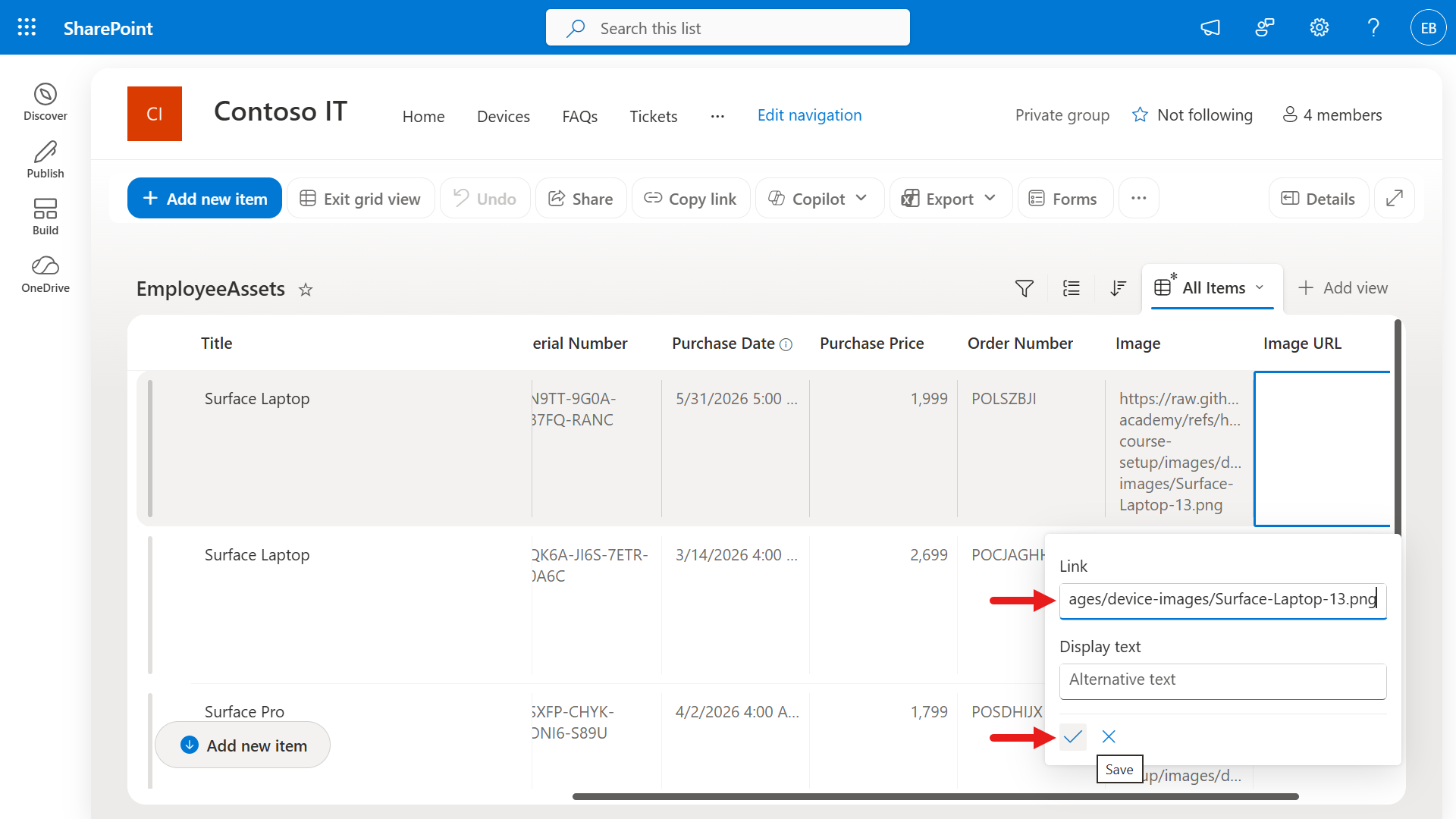The image size is (1456, 819).
Task: Open the group by list icon
Action: pyautogui.click(x=1072, y=288)
